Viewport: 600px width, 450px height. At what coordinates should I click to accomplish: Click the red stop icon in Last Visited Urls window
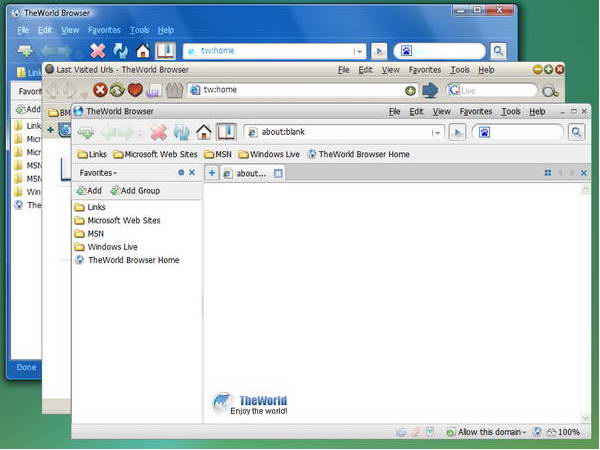(x=100, y=90)
